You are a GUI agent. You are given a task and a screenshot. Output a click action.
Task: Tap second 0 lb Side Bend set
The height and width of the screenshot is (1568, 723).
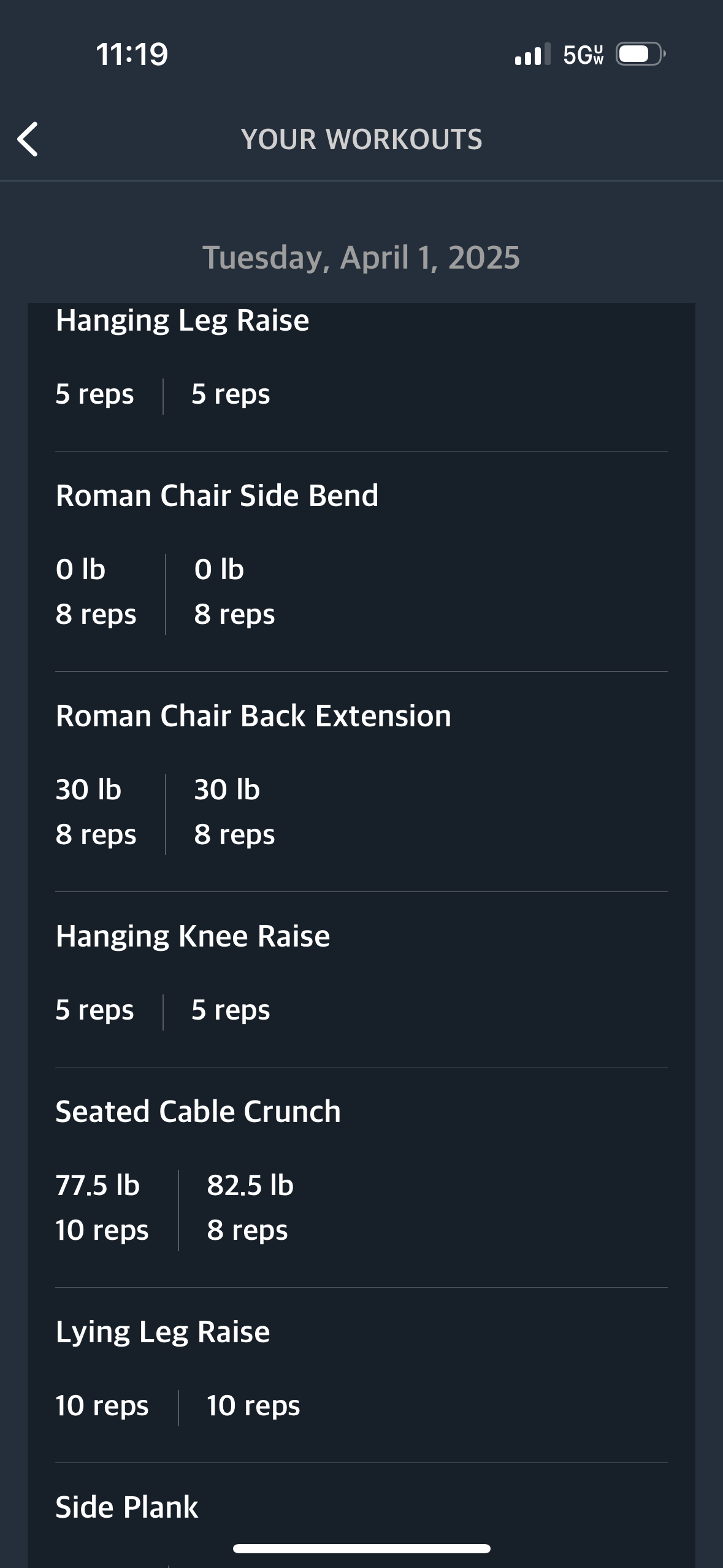click(234, 591)
